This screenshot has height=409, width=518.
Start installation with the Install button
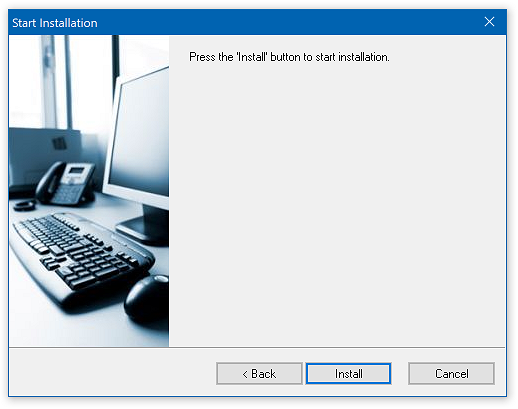[348, 373]
